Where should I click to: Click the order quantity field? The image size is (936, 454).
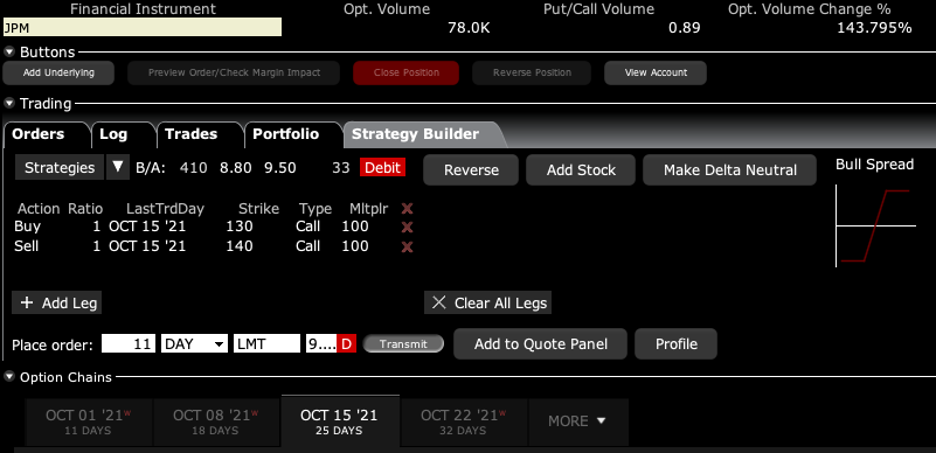coord(129,344)
